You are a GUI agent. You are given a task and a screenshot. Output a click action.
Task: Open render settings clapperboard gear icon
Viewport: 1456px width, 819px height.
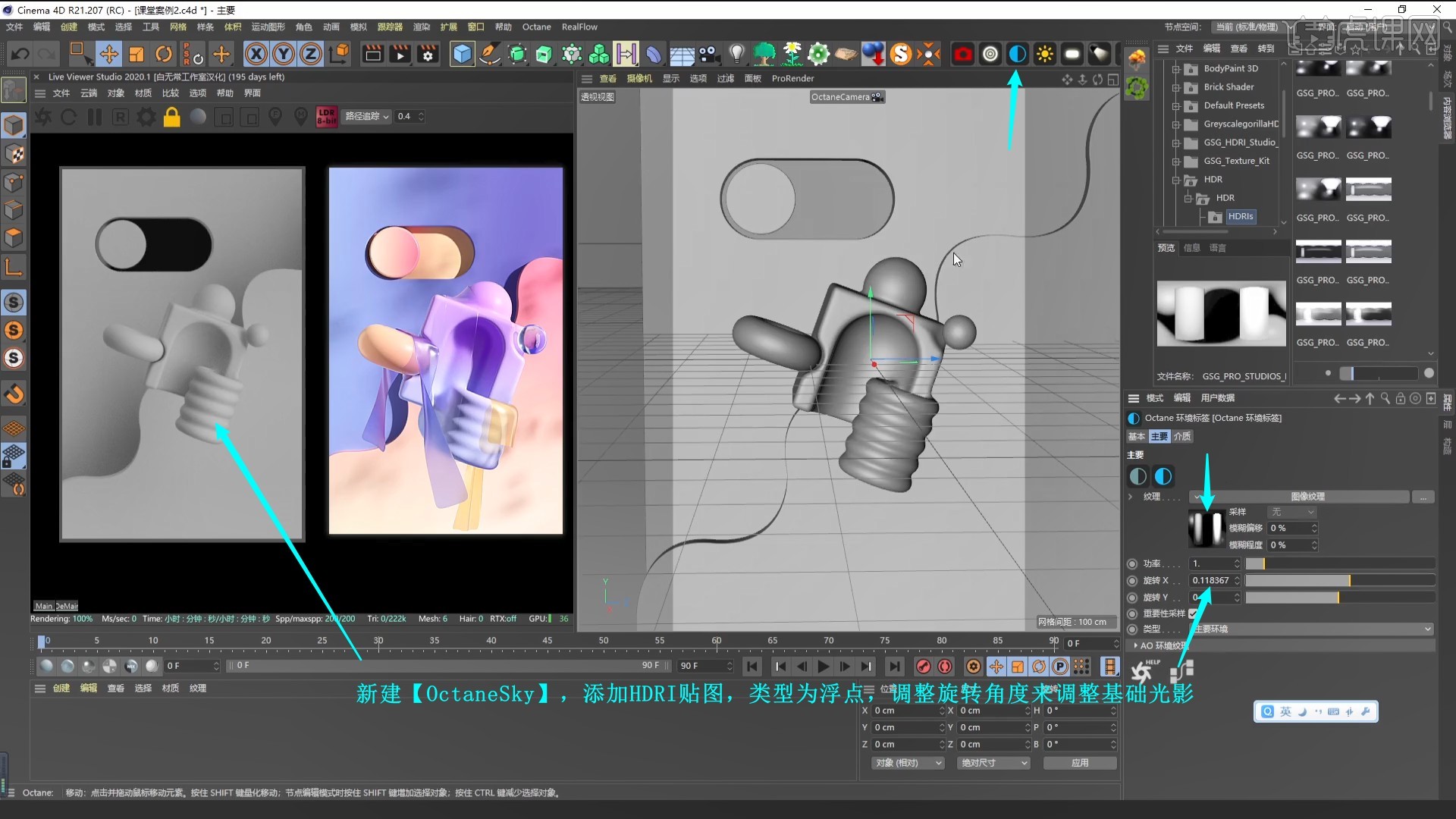coord(428,54)
